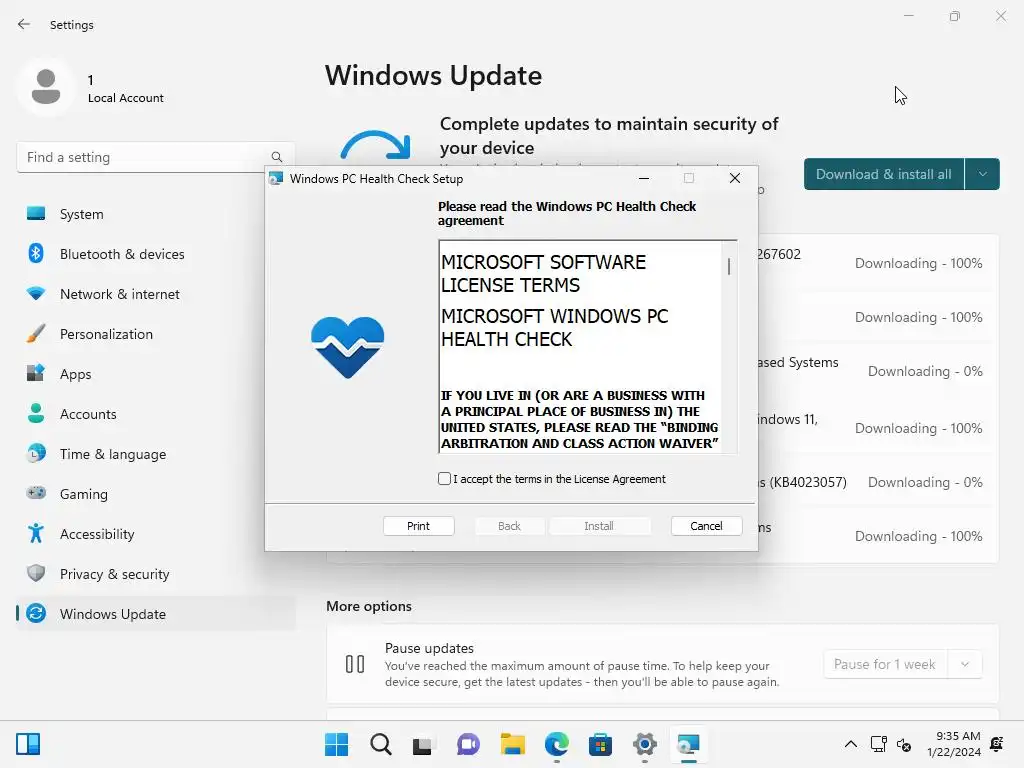
Task: Open File Explorer from taskbar
Action: tap(513, 744)
